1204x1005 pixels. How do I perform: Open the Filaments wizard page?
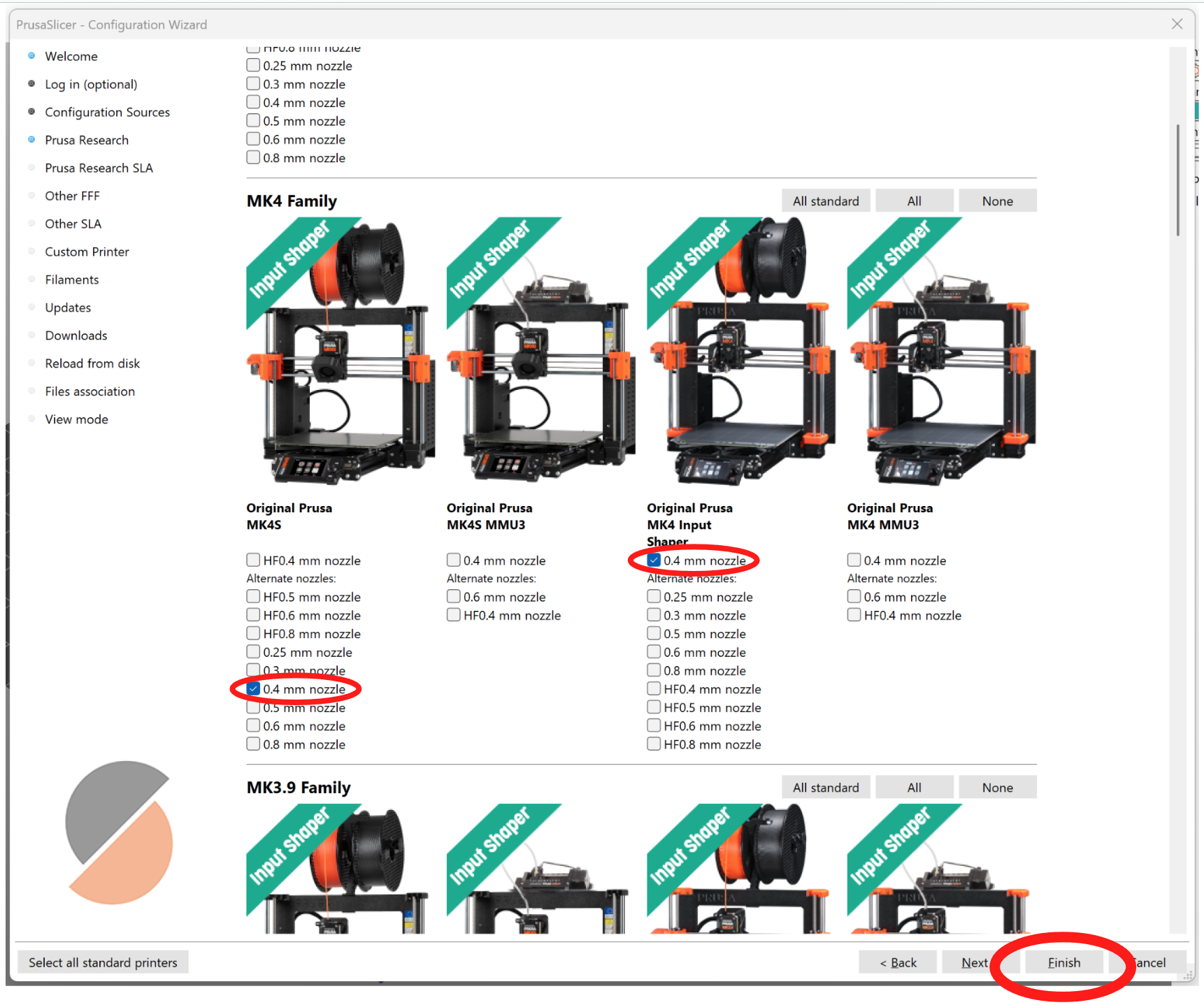[72, 280]
